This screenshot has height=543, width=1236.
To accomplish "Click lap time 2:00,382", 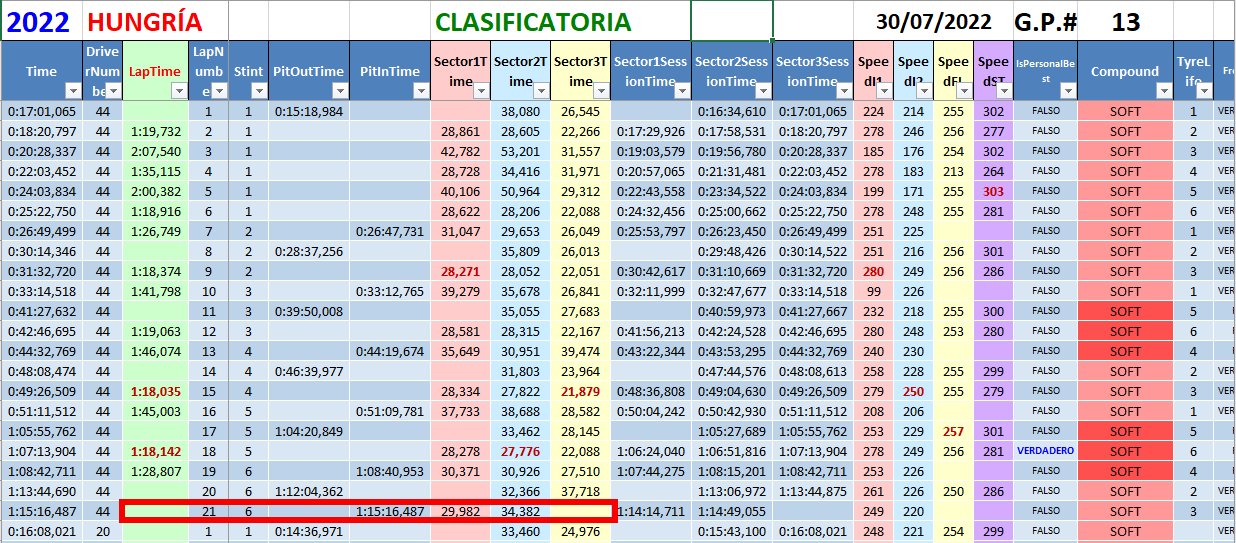I will click(x=156, y=191).
